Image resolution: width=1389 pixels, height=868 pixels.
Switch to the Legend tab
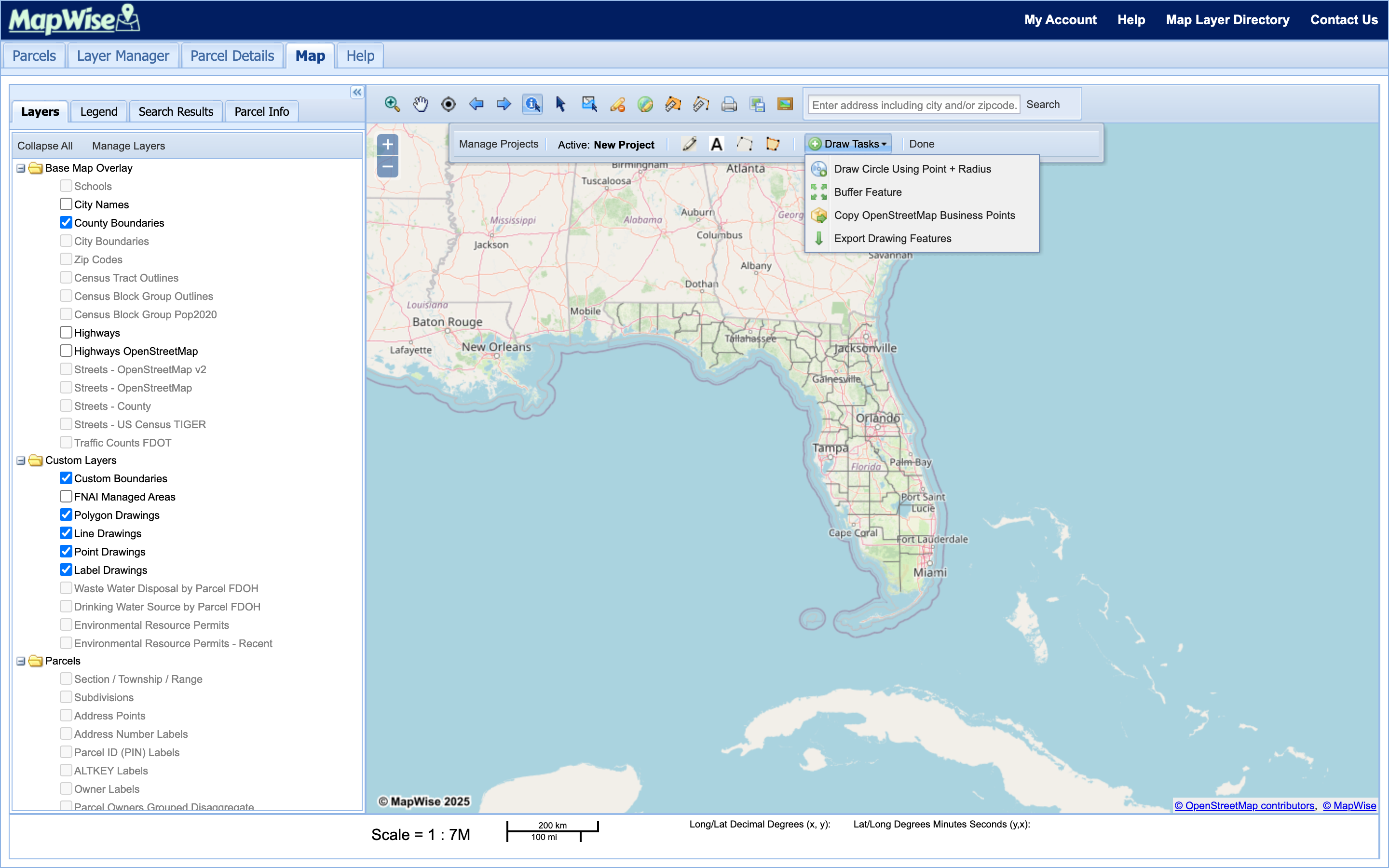[x=99, y=111]
